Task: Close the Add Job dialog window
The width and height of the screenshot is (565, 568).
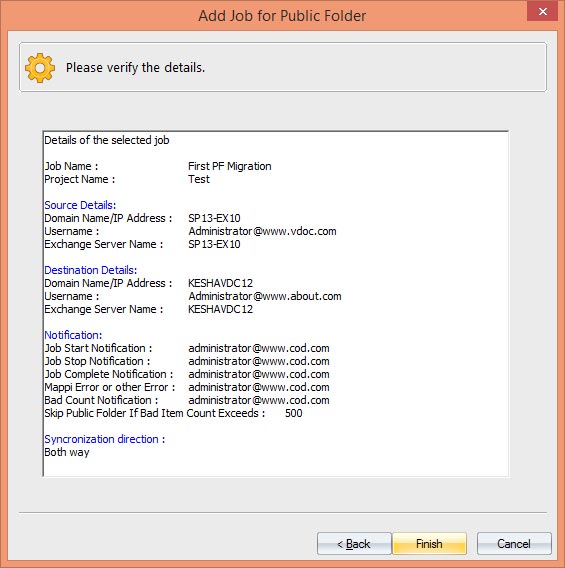Action: coord(542,11)
